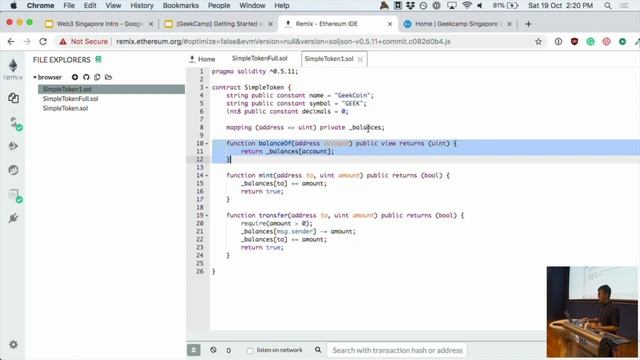Click the red shield extension icon
This screenshot has width=640, height=360.
(x=574, y=41)
